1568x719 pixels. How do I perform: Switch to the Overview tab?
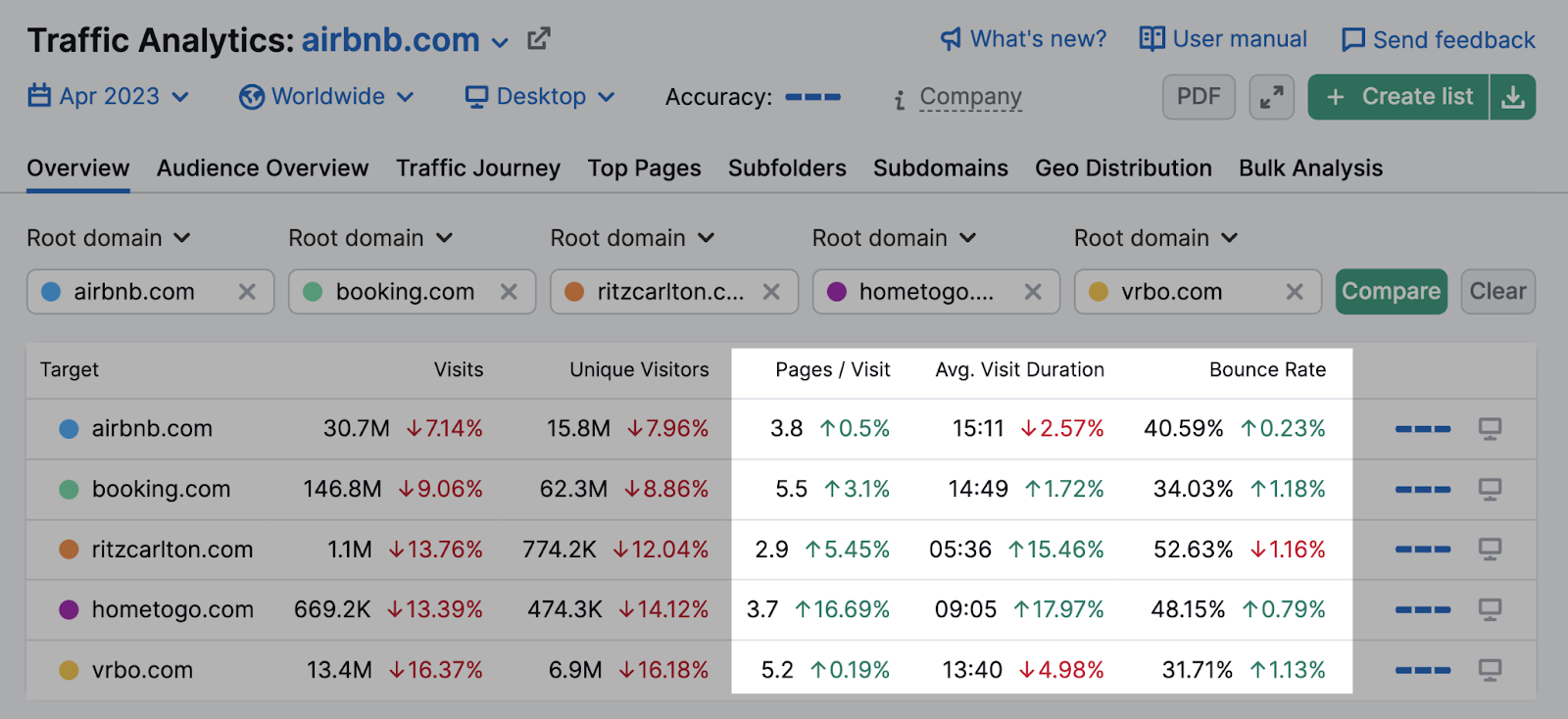click(x=78, y=168)
